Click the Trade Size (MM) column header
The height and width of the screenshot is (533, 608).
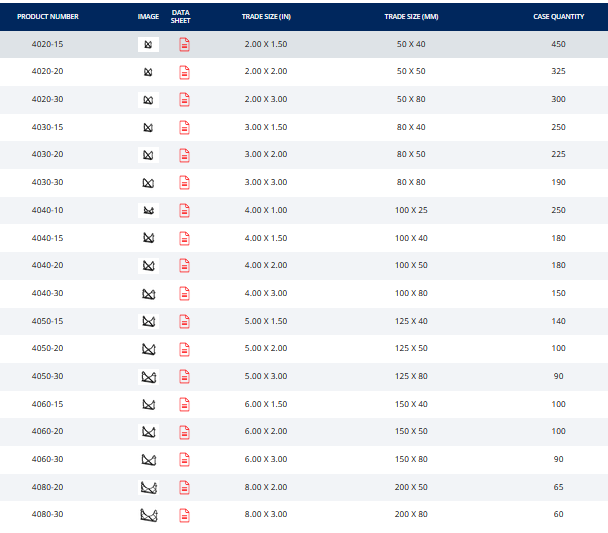[410, 17]
